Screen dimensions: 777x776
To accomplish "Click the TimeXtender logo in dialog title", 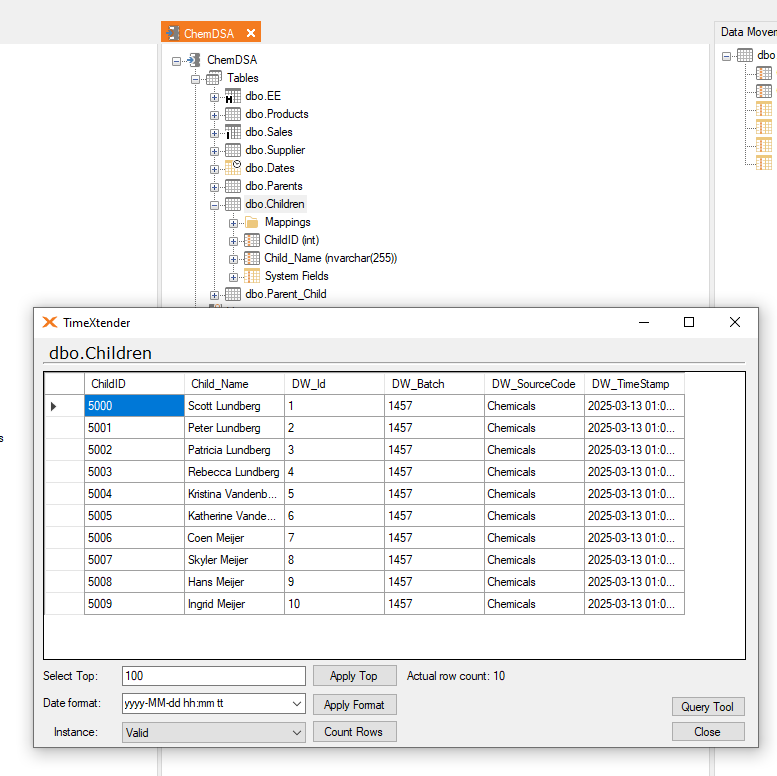I will 50,323.
